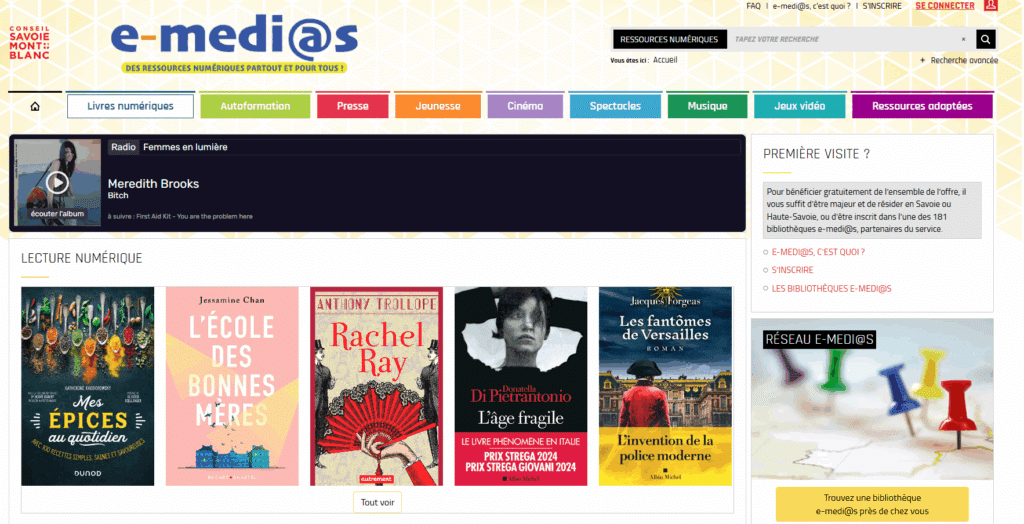Open Rachel Ray book cover

click(377, 386)
